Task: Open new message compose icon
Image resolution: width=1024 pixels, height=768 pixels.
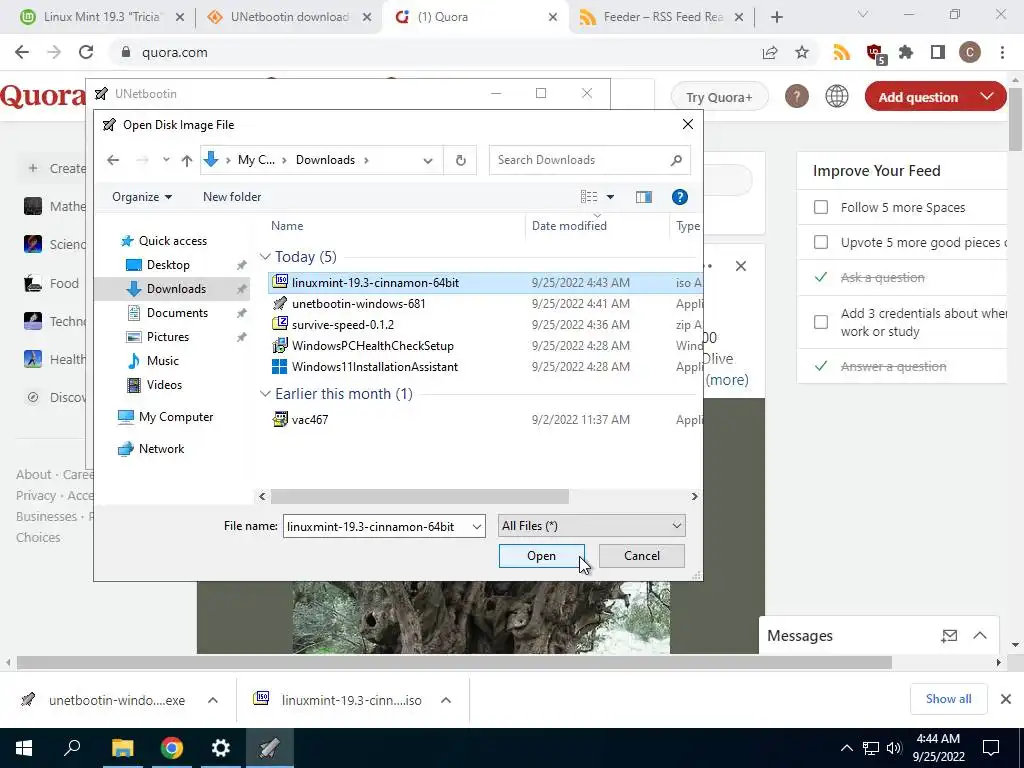Action: [949, 635]
